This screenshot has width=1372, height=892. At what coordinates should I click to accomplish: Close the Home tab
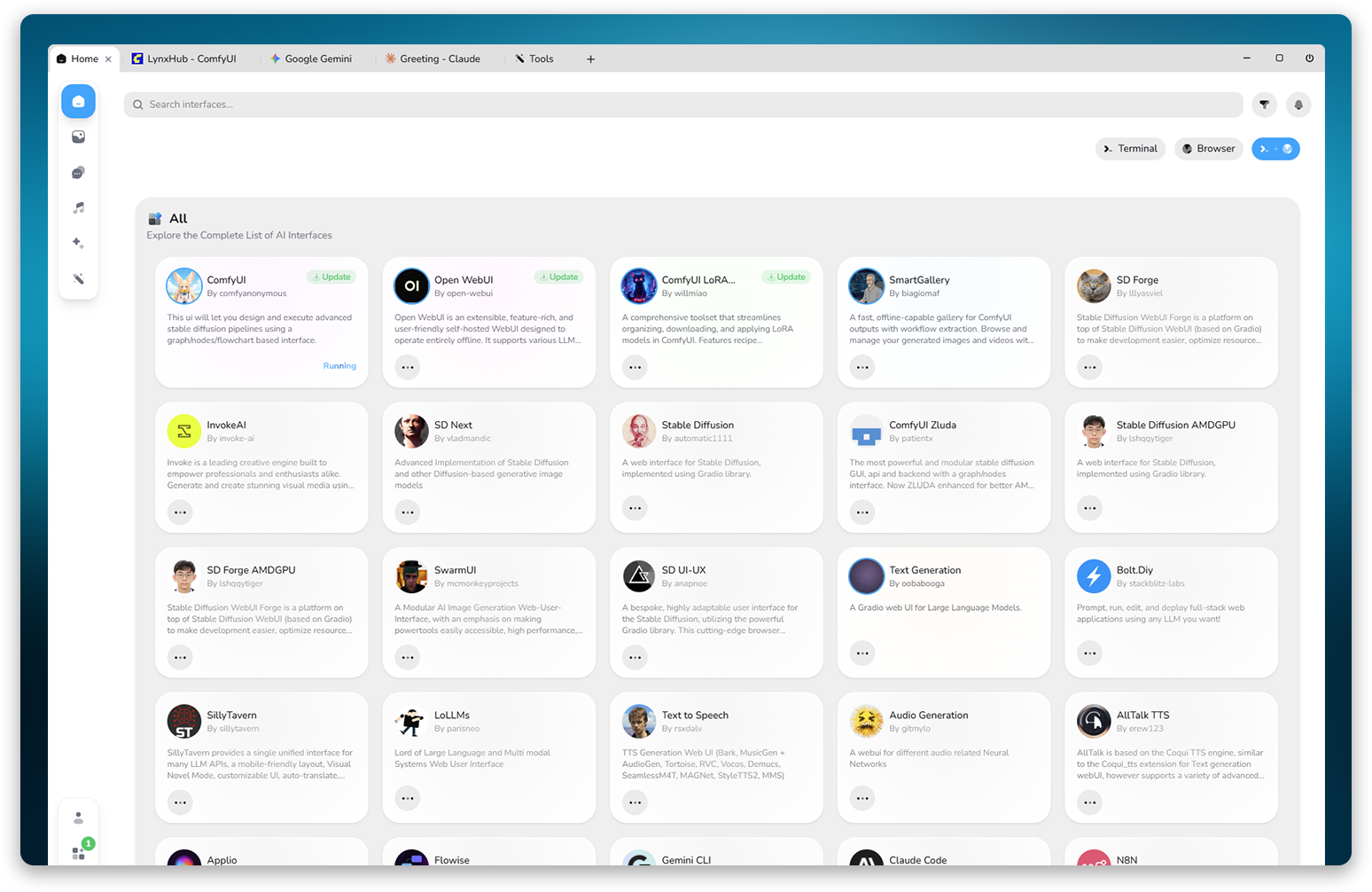pos(108,59)
